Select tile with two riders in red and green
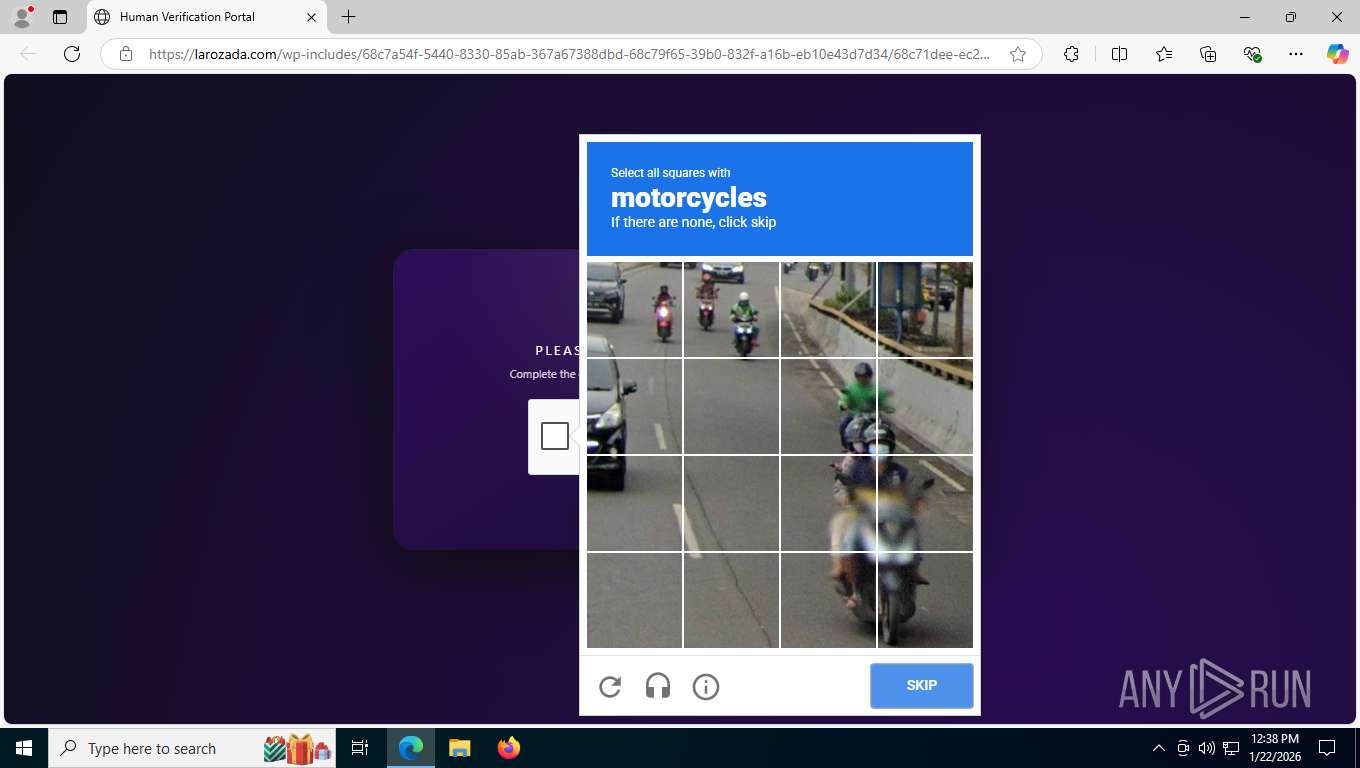The image size is (1360, 768). [731, 309]
